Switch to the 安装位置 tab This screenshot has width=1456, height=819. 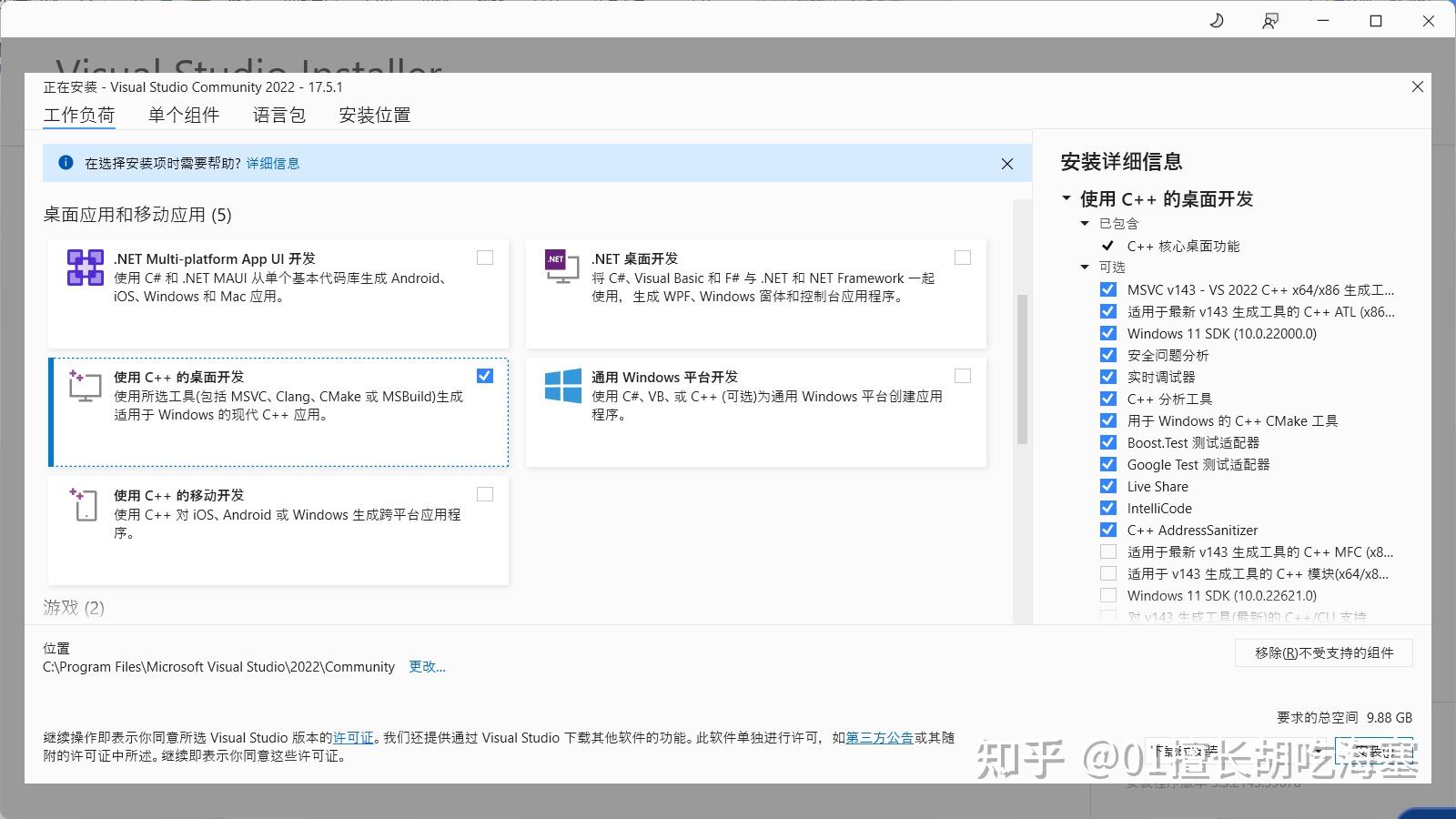pos(375,116)
